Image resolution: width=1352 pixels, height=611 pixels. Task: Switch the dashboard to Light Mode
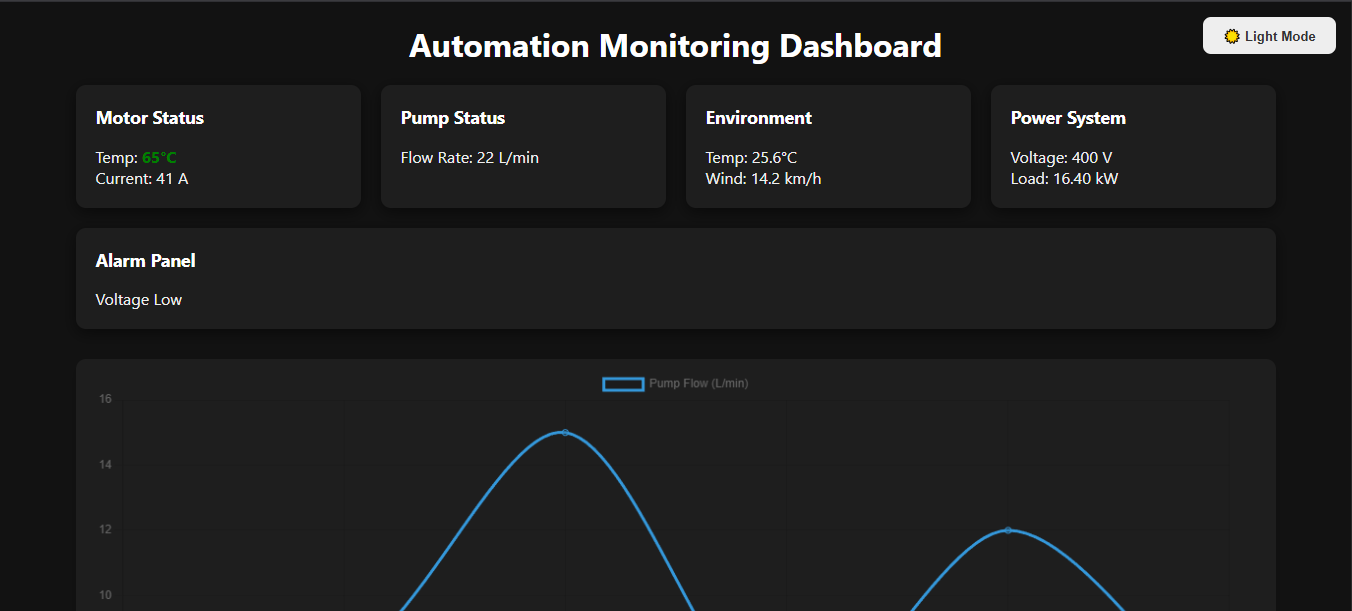(1269, 35)
